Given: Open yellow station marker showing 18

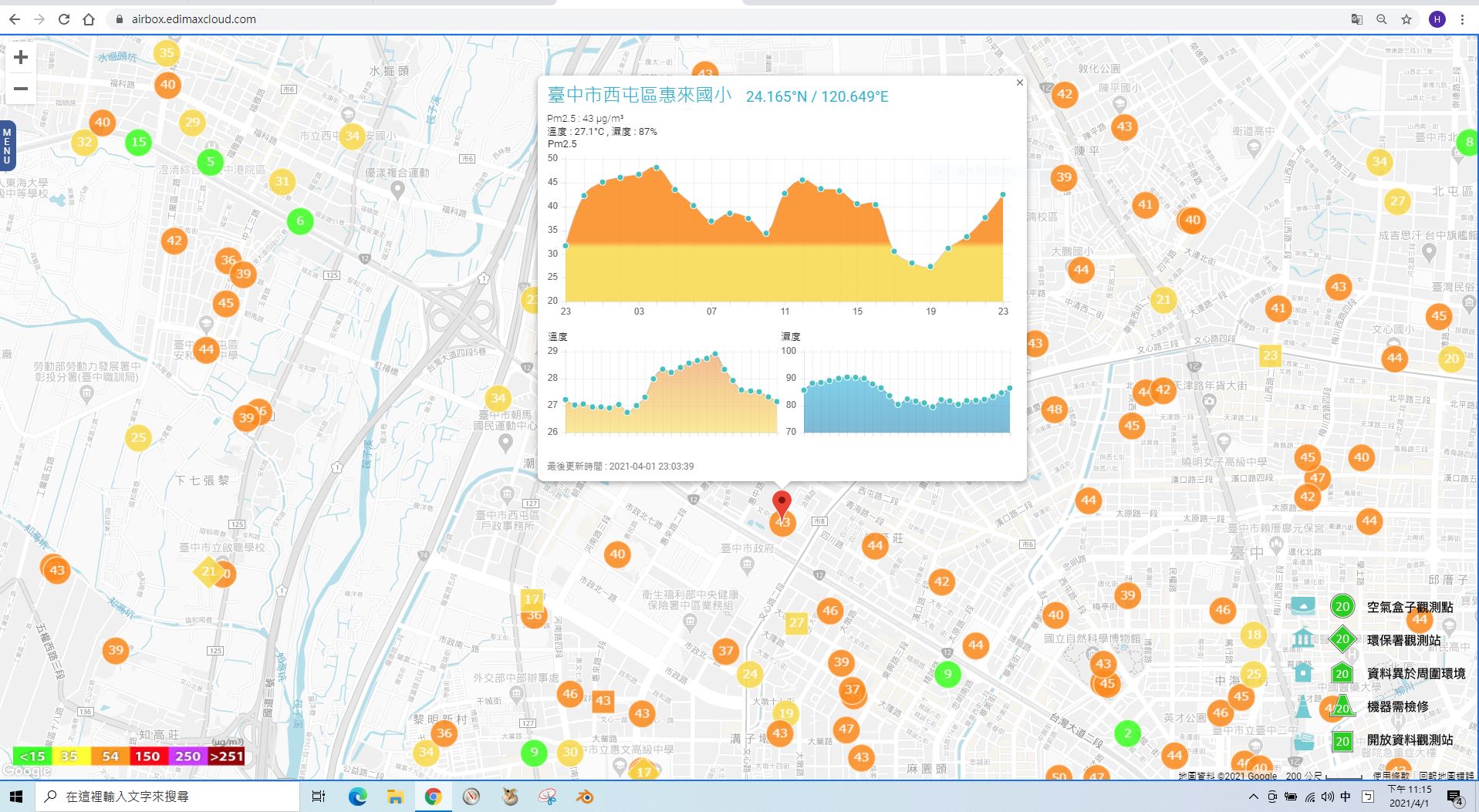Looking at the screenshot, I should pos(1254,635).
